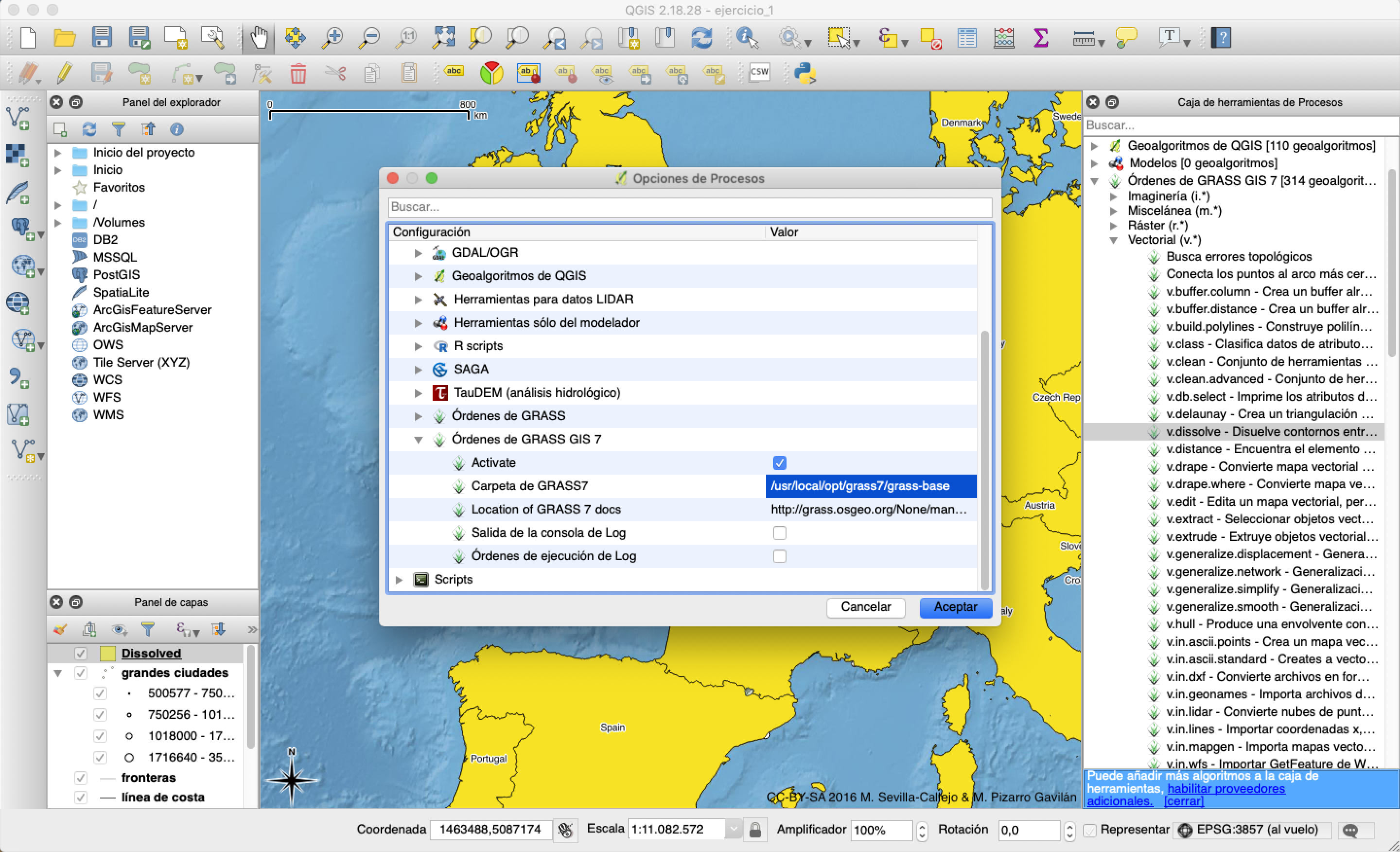Enable Órdenes de ejecución de Log
Viewport: 1400px width, 852px height.
tap(780, 556)
